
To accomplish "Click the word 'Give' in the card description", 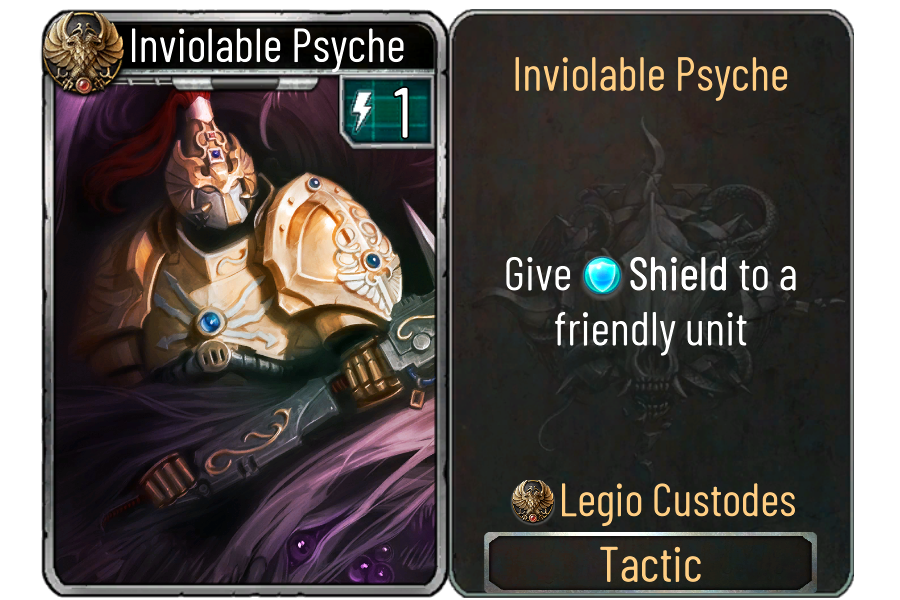I will click(538, 274).
